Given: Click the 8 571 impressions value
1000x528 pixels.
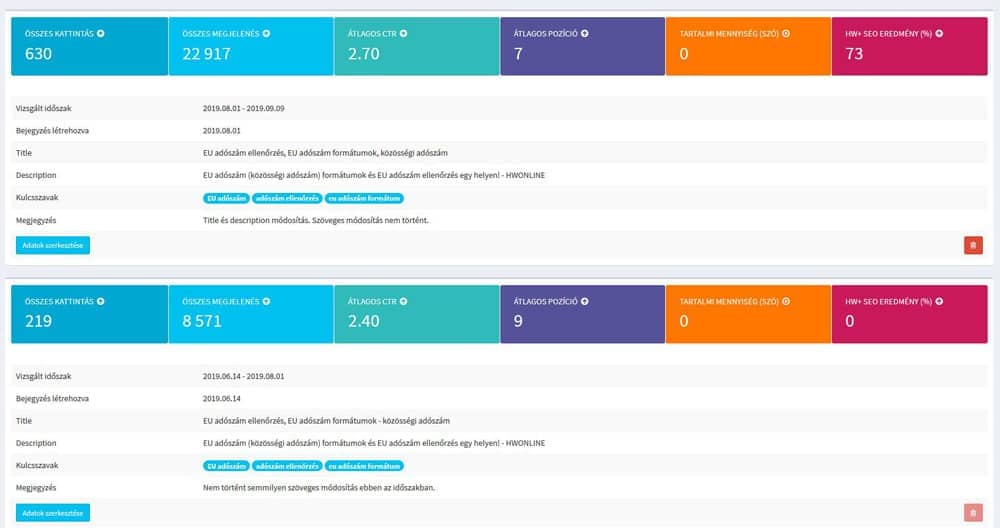Looking at the screenshot, I should 202,321.
